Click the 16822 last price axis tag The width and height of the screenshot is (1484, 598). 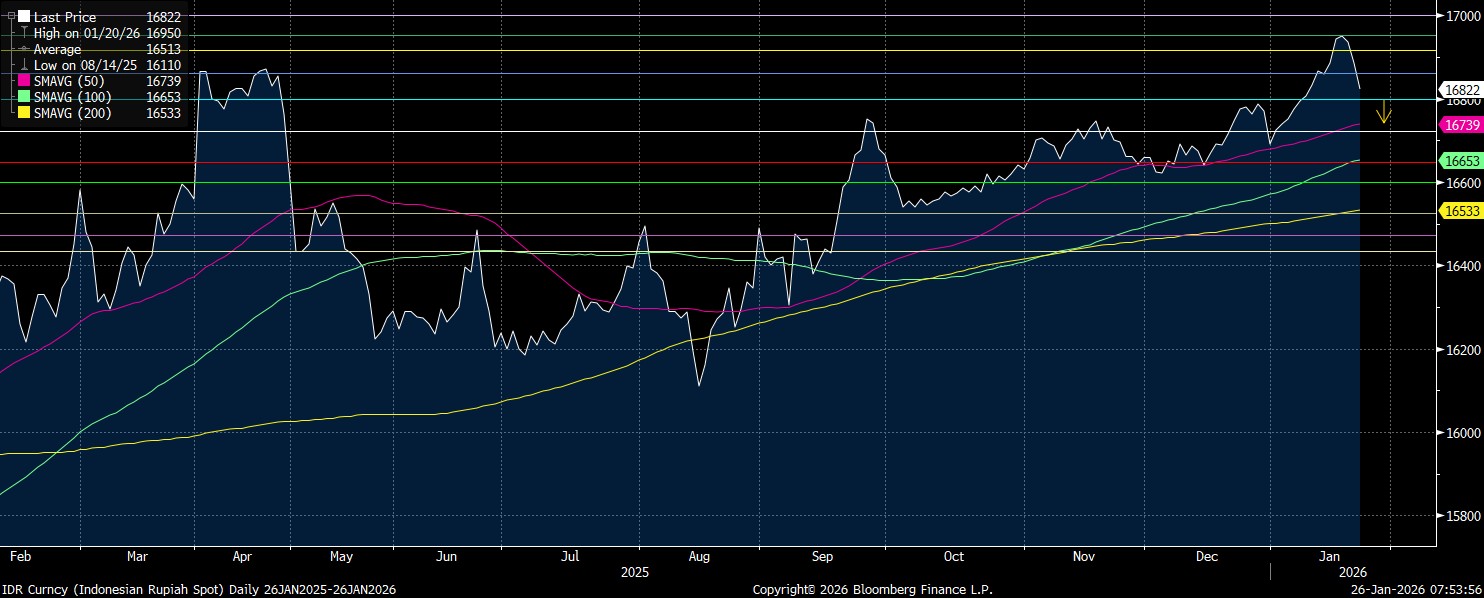point(1462,89)
